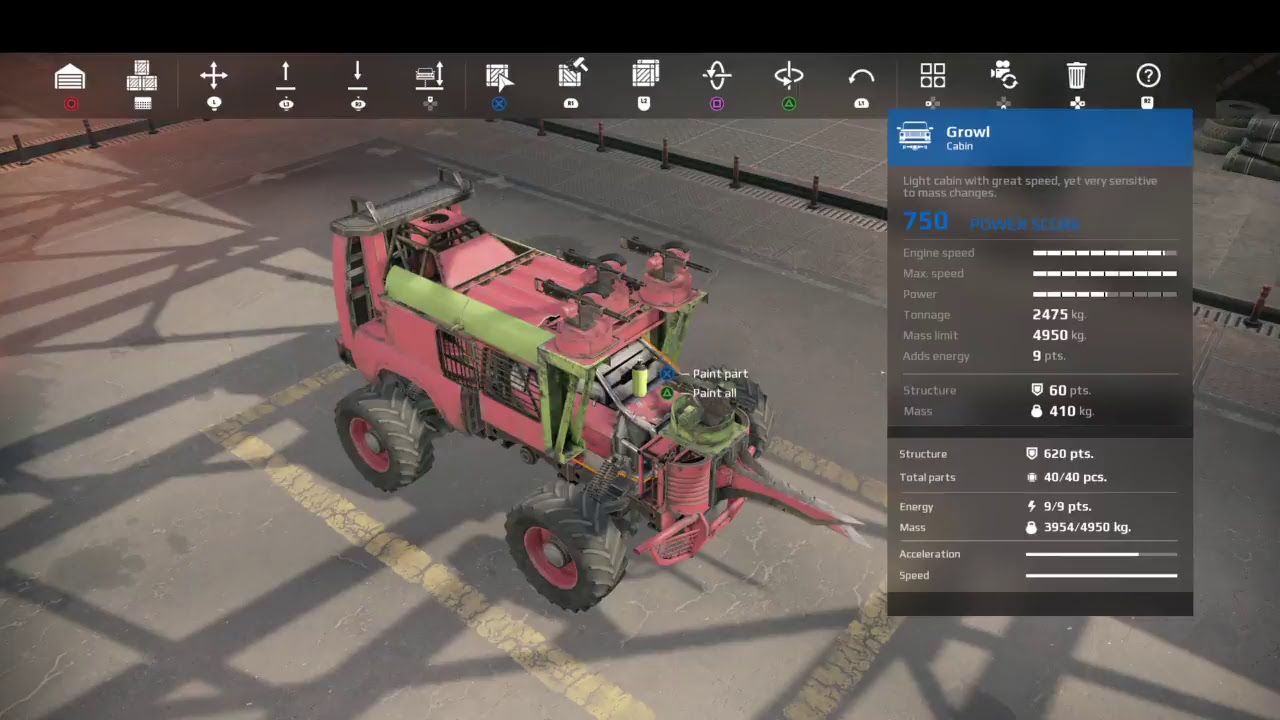Click the undo arrow icon
1280x720 pixels.
point(861,77)
